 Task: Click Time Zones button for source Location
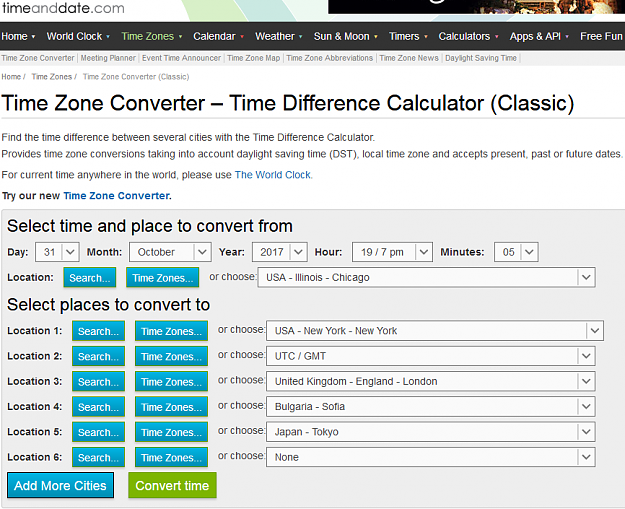coord(163,277)
